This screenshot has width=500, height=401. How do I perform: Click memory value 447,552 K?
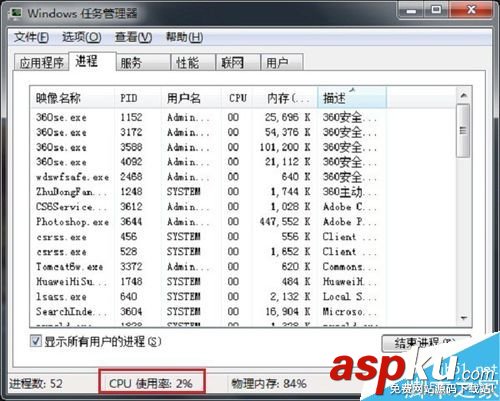click(285, 222)
